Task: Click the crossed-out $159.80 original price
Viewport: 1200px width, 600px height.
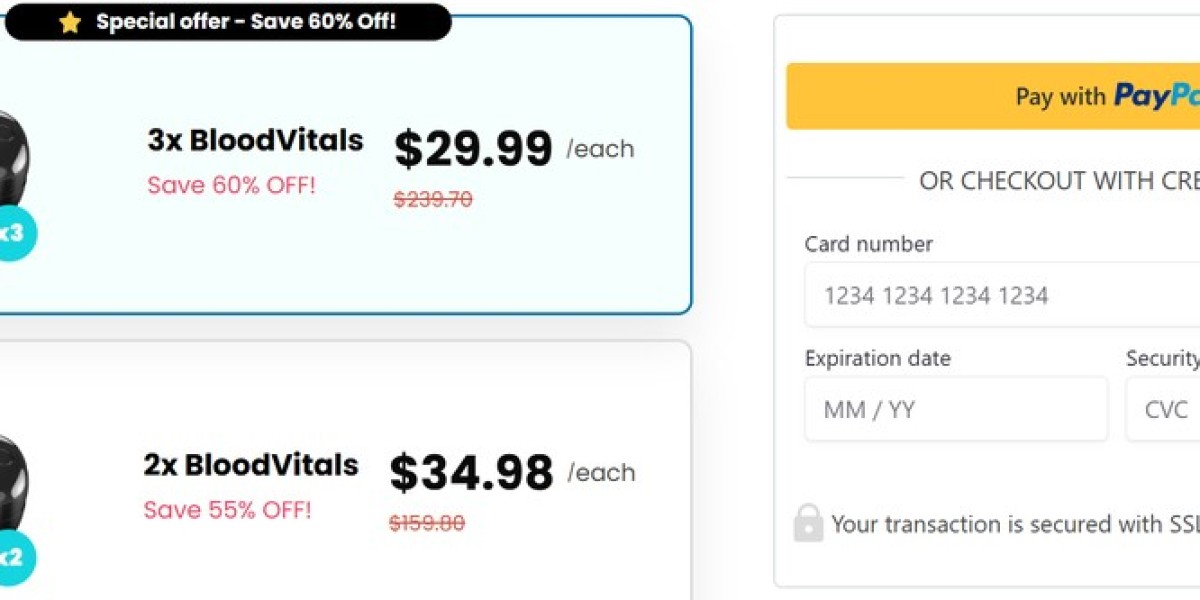Action: pos(427,523)
